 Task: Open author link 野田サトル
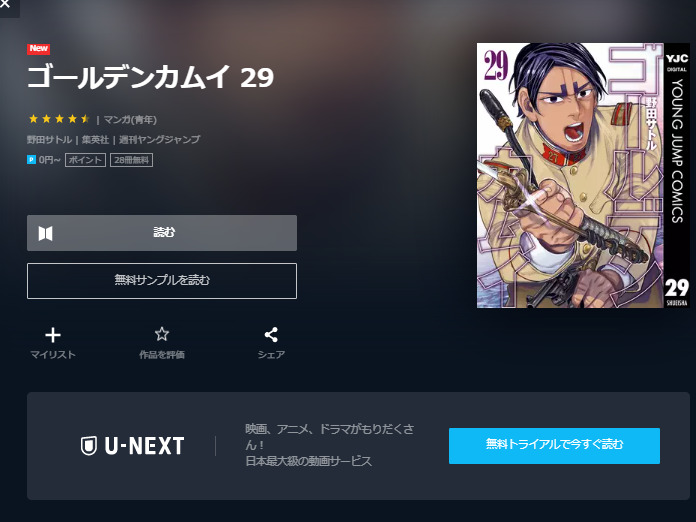(49, 140)
